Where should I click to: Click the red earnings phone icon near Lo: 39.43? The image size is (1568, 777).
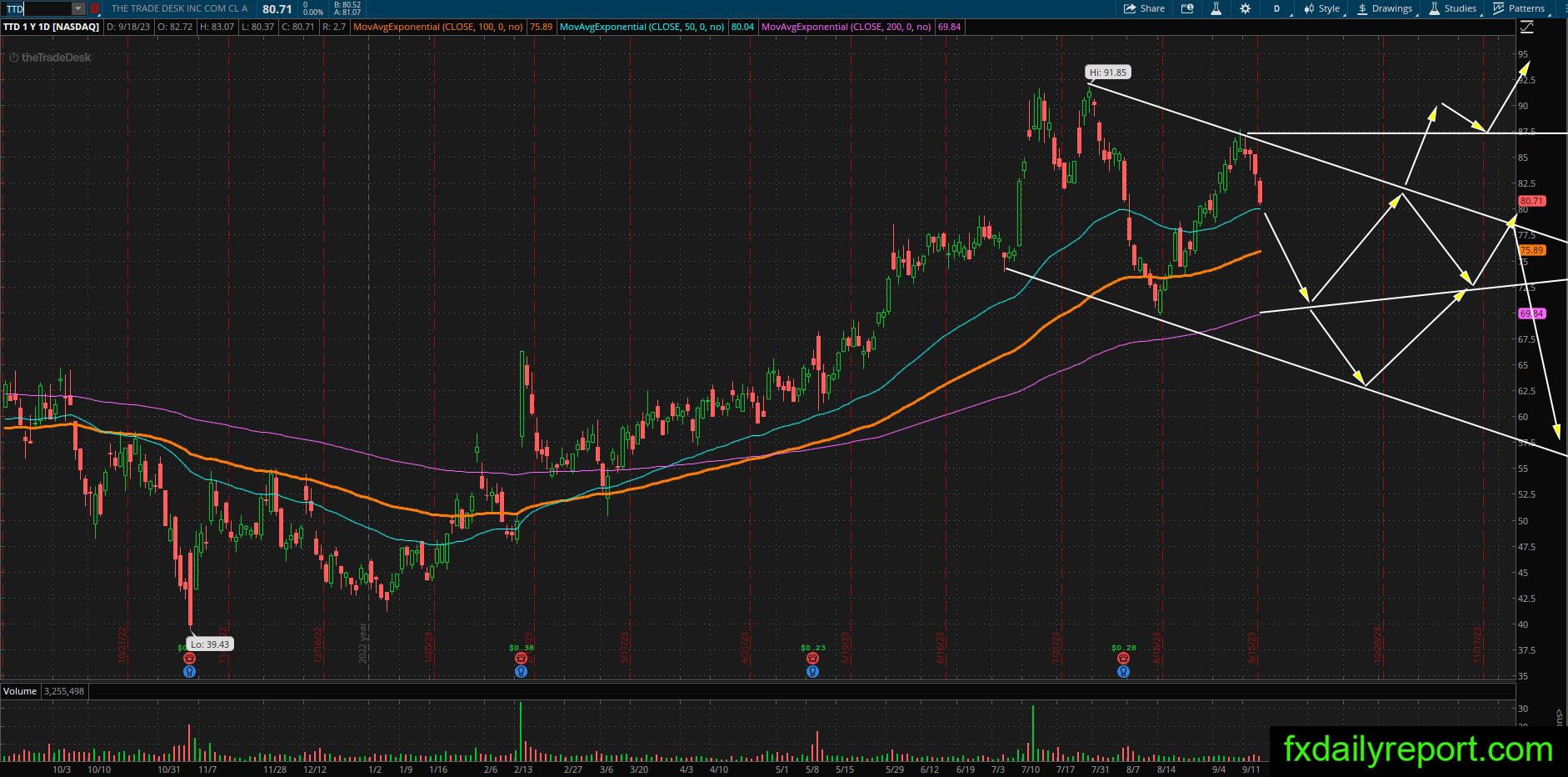pos(189,659)
